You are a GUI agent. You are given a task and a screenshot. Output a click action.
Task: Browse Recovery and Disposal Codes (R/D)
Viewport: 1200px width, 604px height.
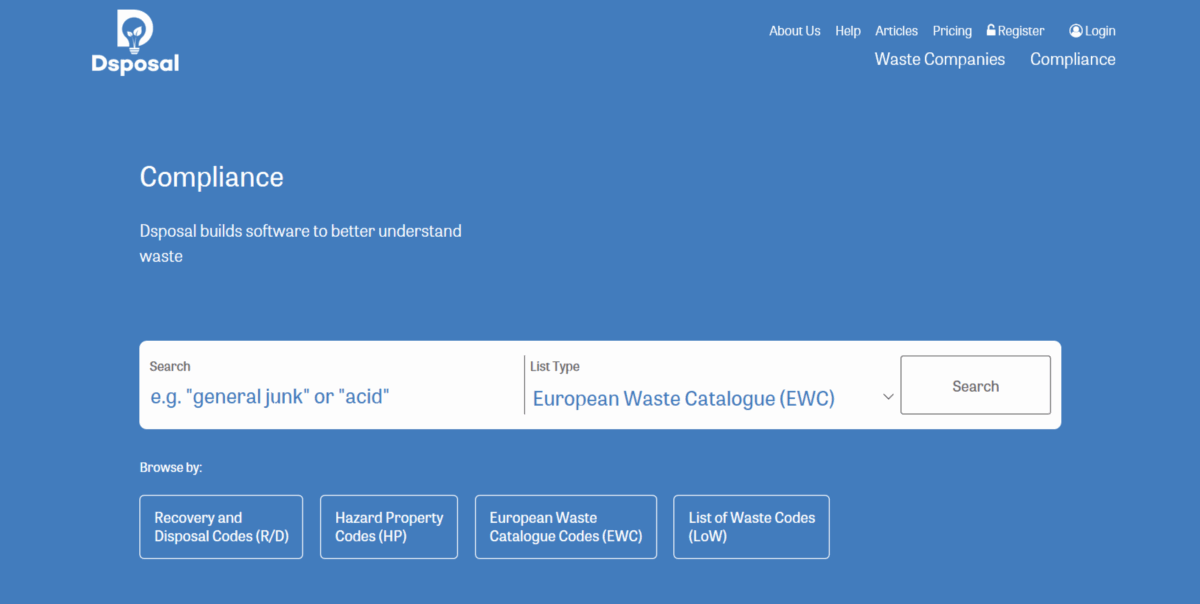[x=220, y=526]
